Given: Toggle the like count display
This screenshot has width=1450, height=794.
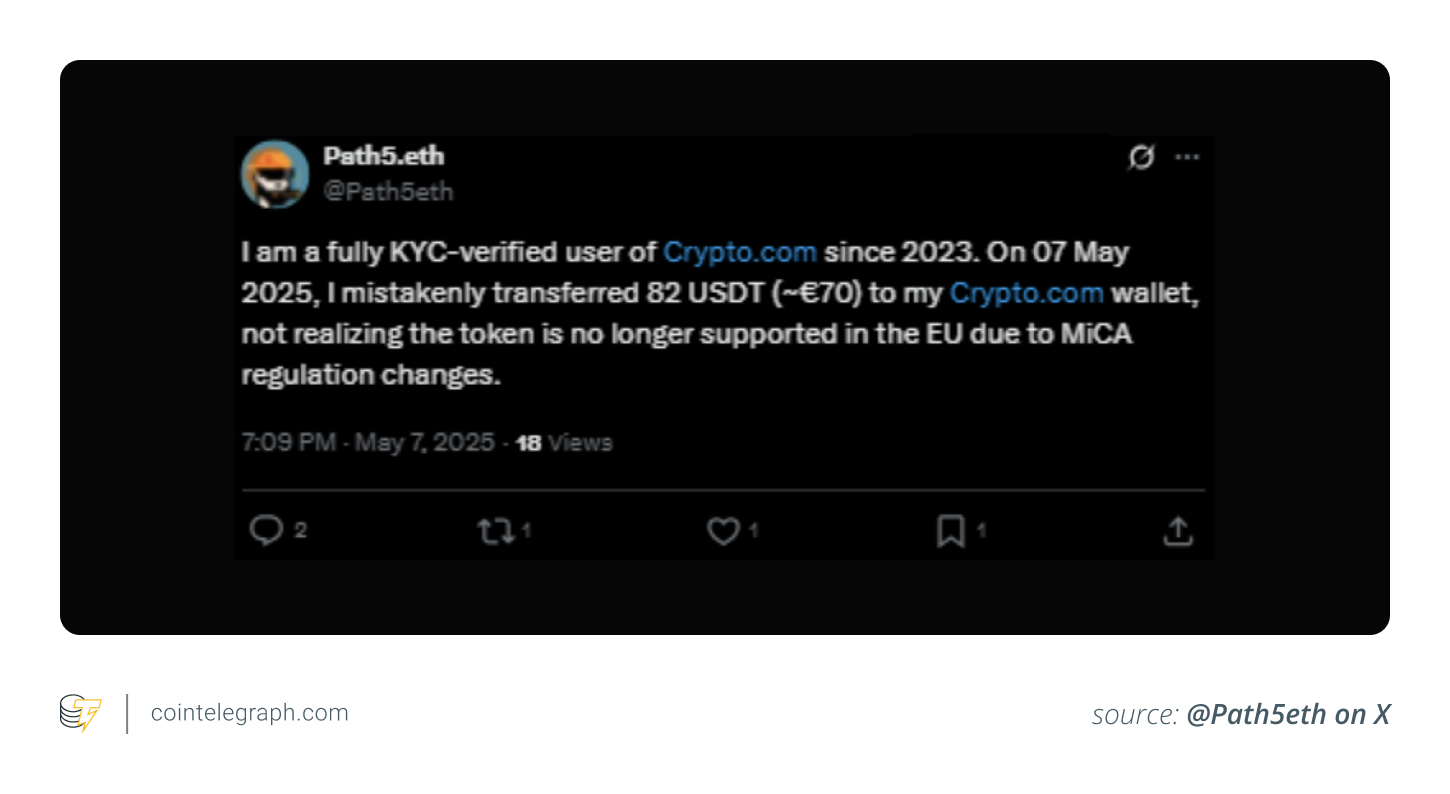Looking at the screenshot, I should pos(752,533).
